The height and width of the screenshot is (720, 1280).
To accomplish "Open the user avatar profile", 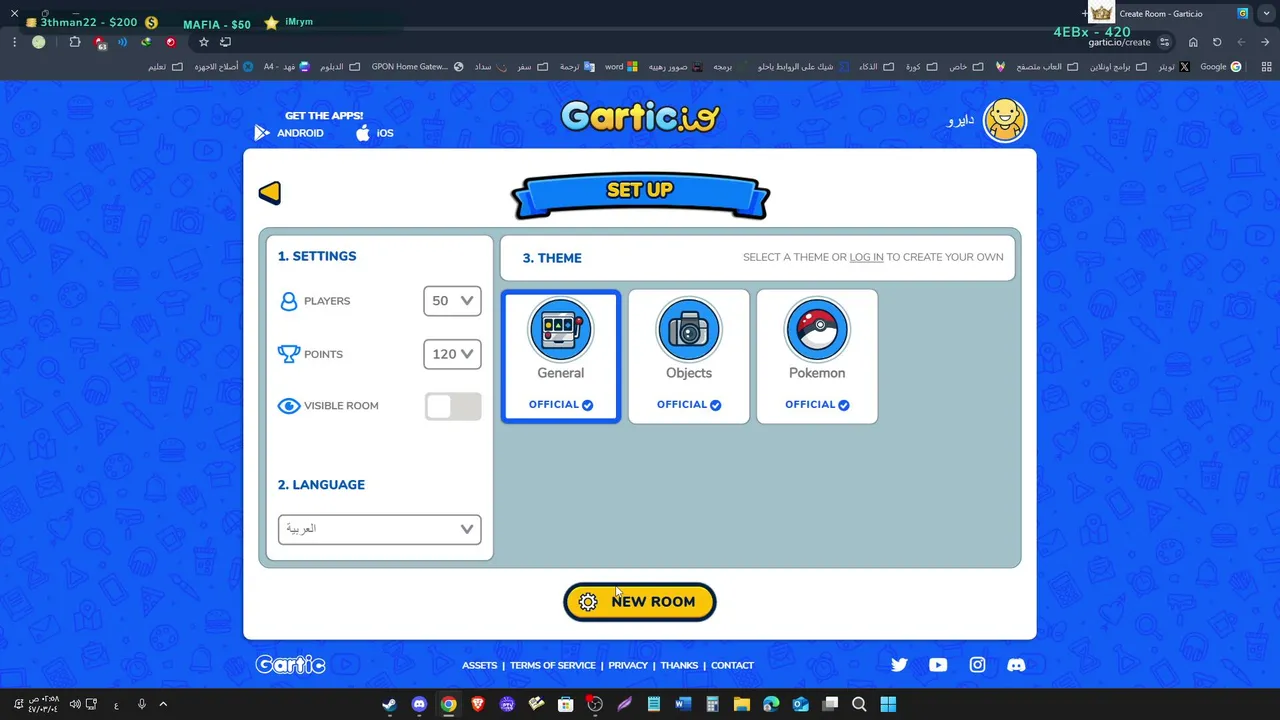I will (x=1005, y=120).
